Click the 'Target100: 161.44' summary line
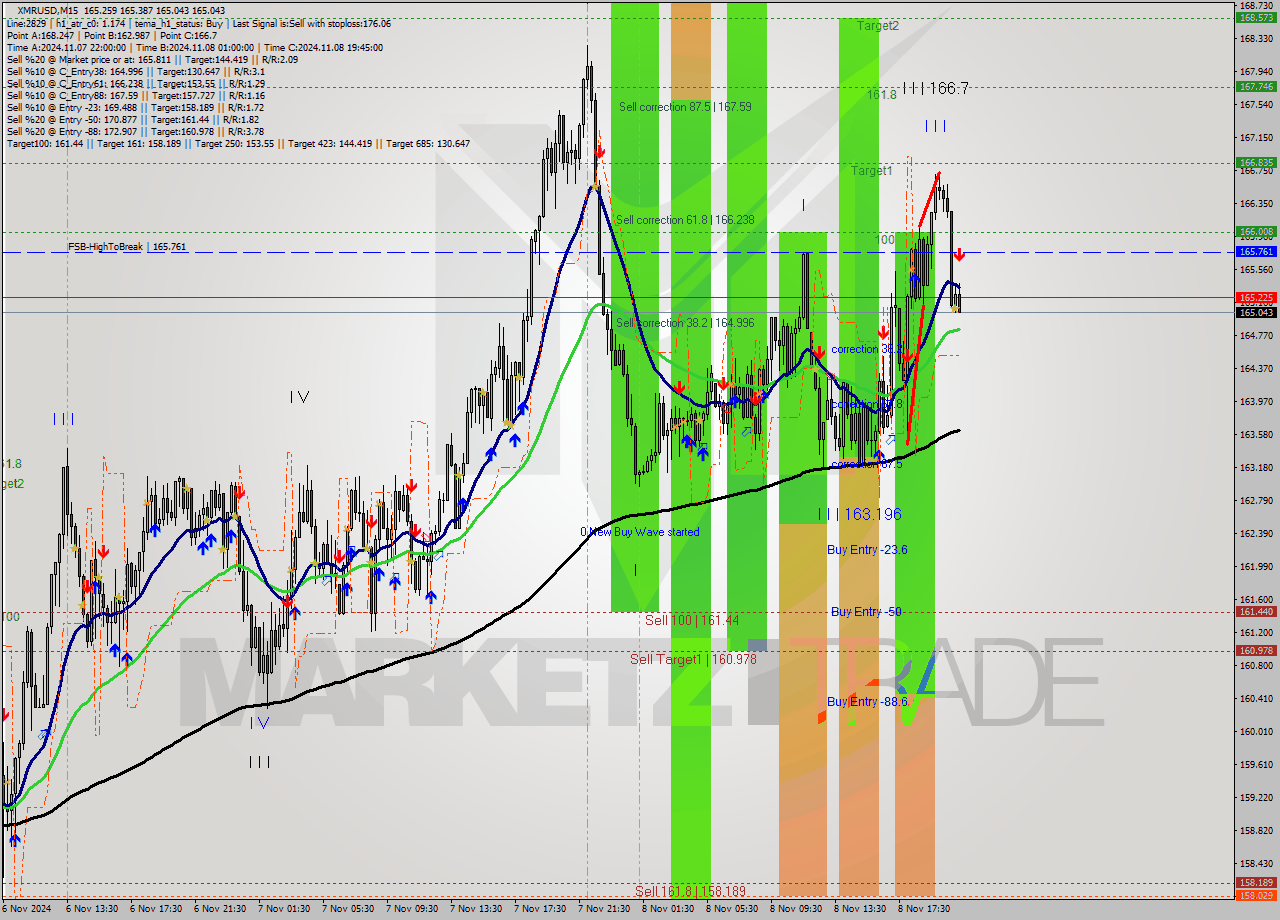The width and height of the screenshot is (1280, 920). pyautogui.click(x=238, y=143)
